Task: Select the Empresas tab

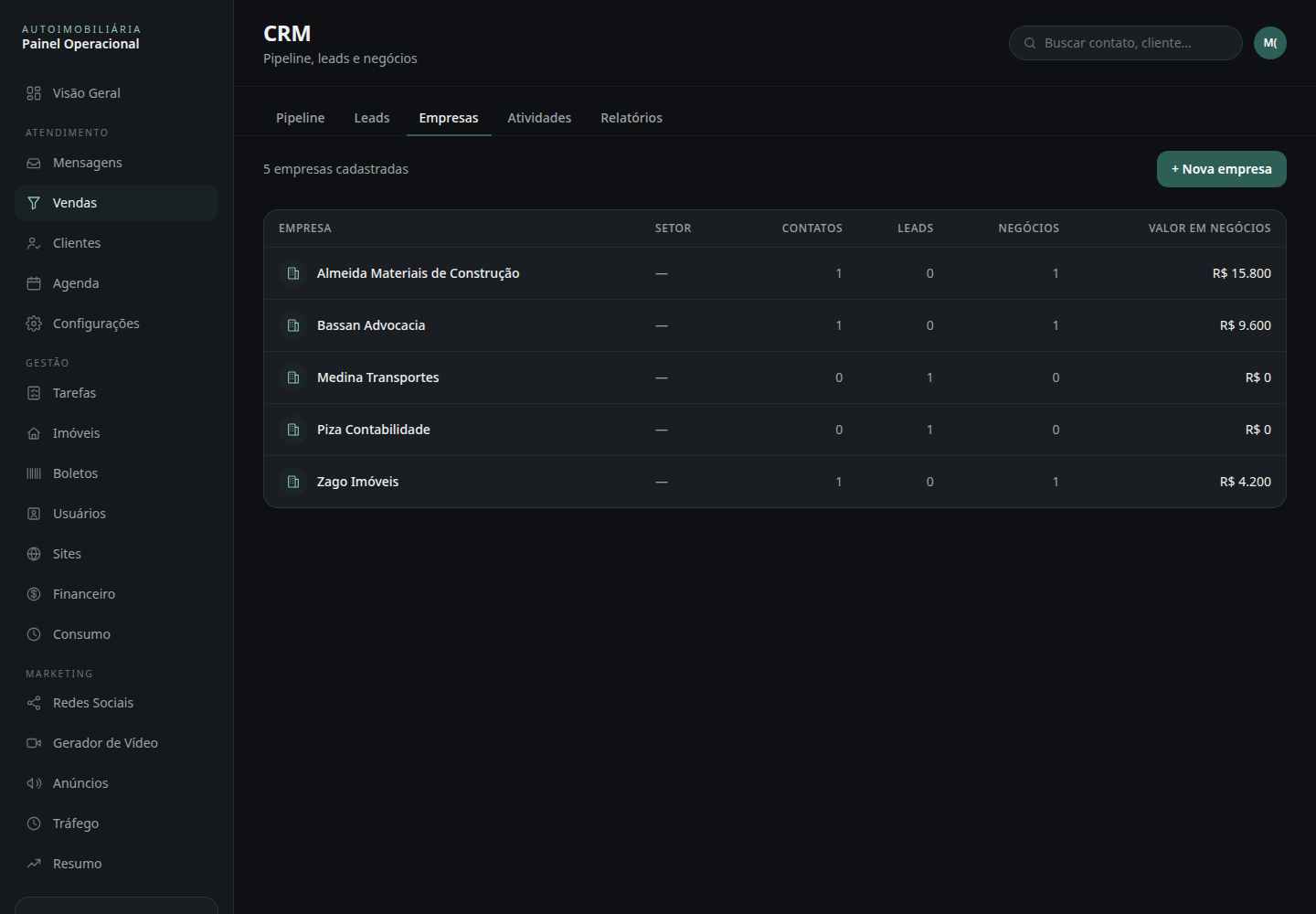Action: pos(449,118)
